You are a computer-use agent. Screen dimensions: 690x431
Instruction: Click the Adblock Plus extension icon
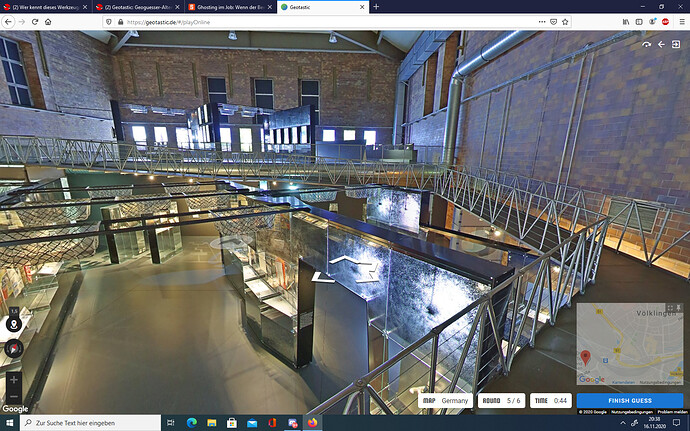(x=665, y=22)
